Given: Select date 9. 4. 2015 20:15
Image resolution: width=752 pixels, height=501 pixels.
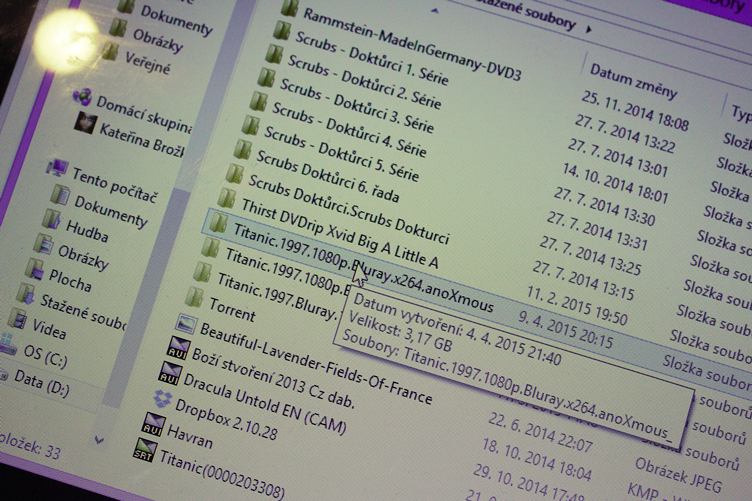Looking at the screenshot, I should click(565, 329).
